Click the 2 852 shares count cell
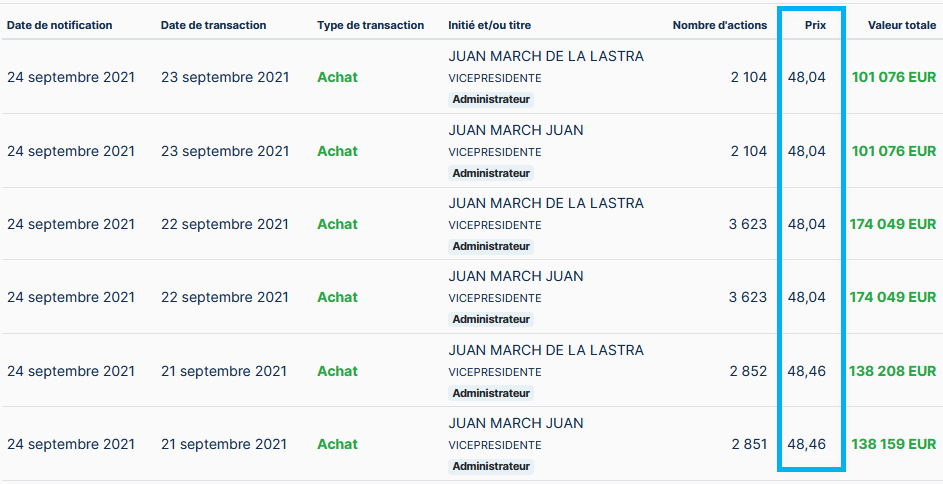Viewport: 943px width, 484px height. pyautogui.click(x=748, y=371)
